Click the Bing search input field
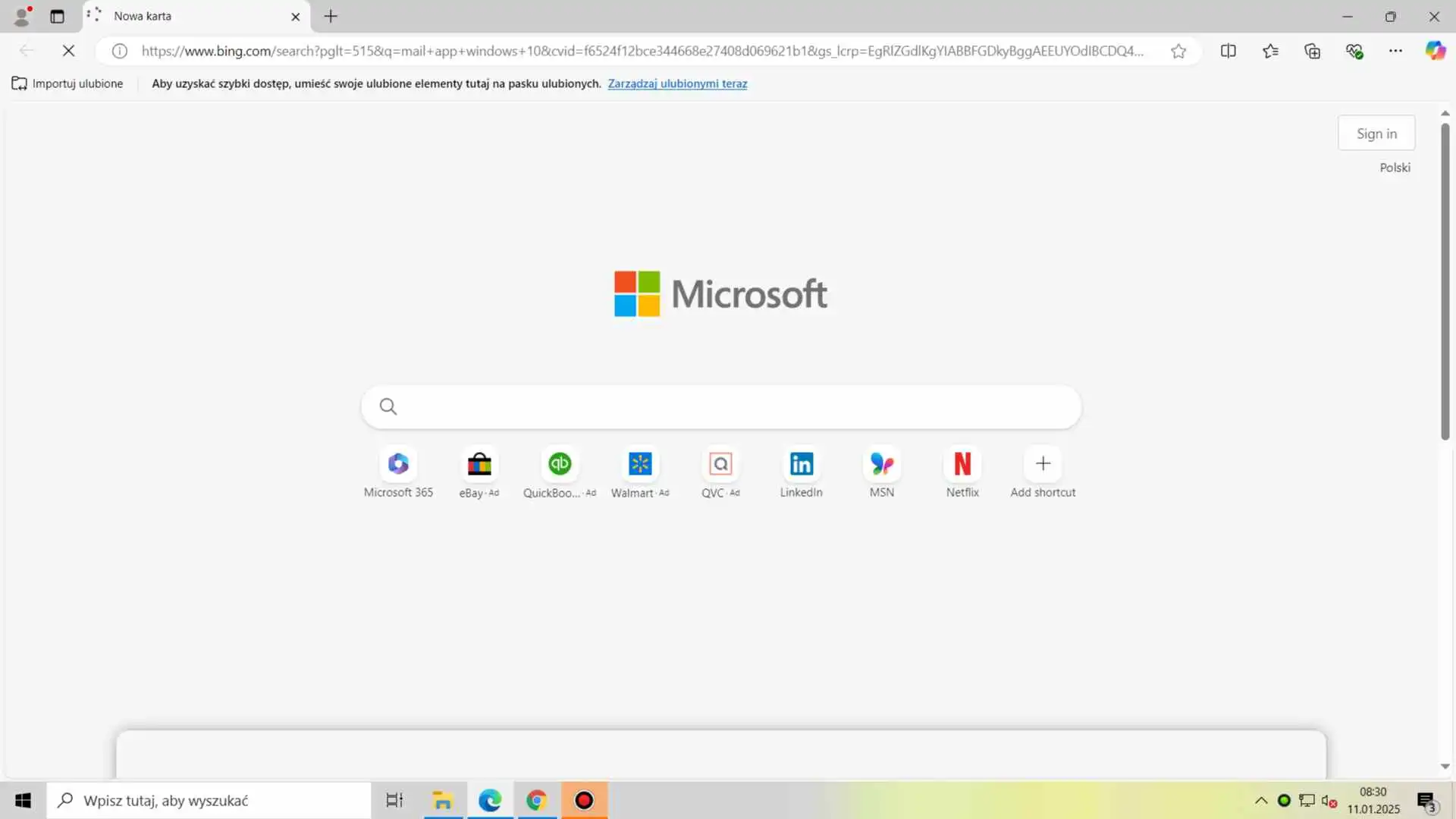 click(x=728, y=407)
